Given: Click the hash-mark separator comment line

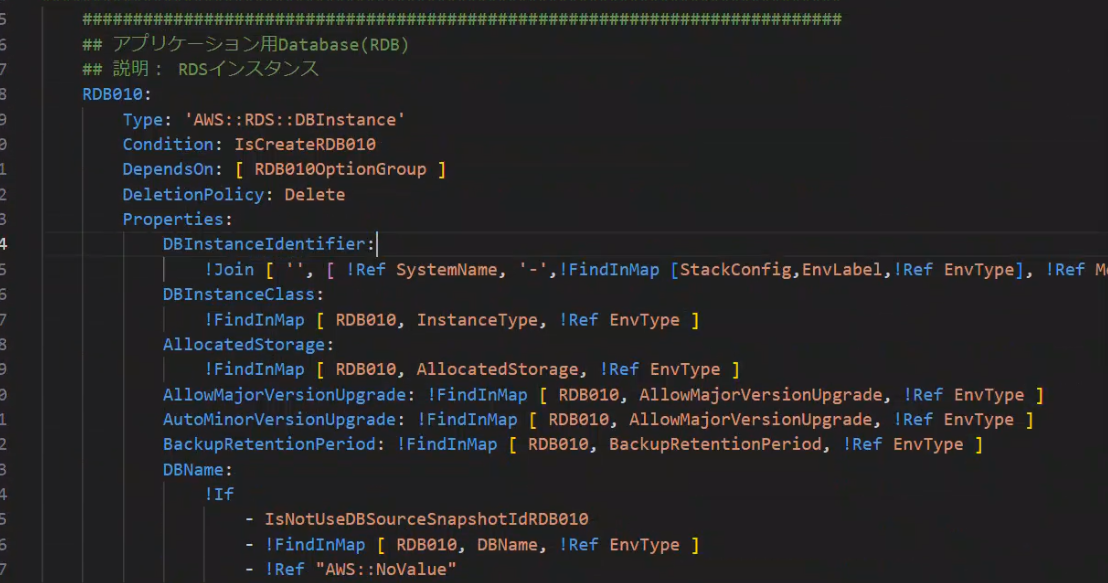Looking at the screenshot, I should (462, 19).
